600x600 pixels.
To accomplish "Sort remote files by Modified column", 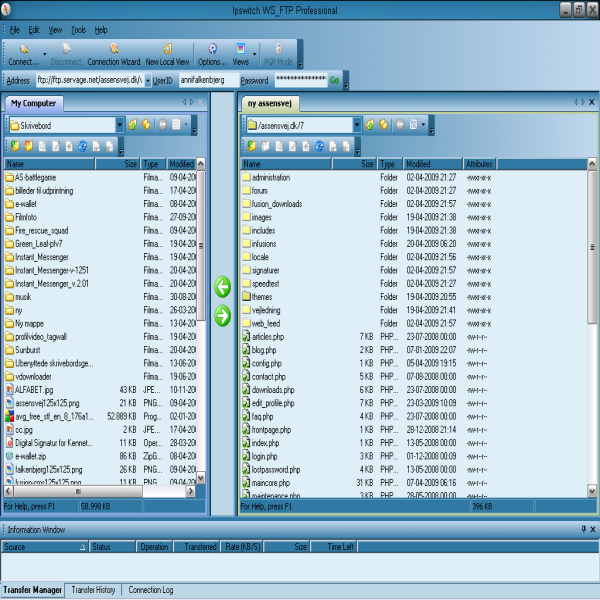I will [433, 164].
